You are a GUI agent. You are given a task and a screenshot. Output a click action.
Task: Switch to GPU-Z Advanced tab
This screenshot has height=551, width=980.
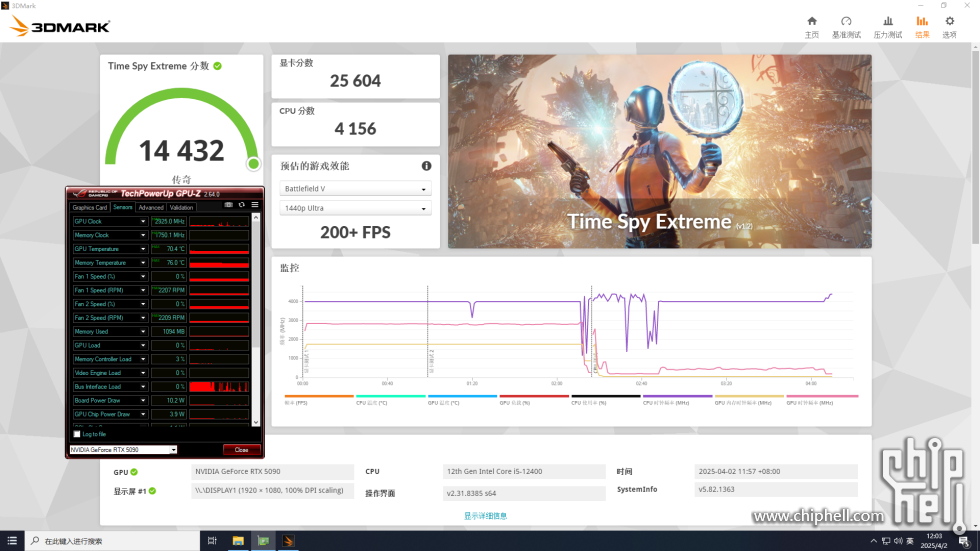point(151,207)
